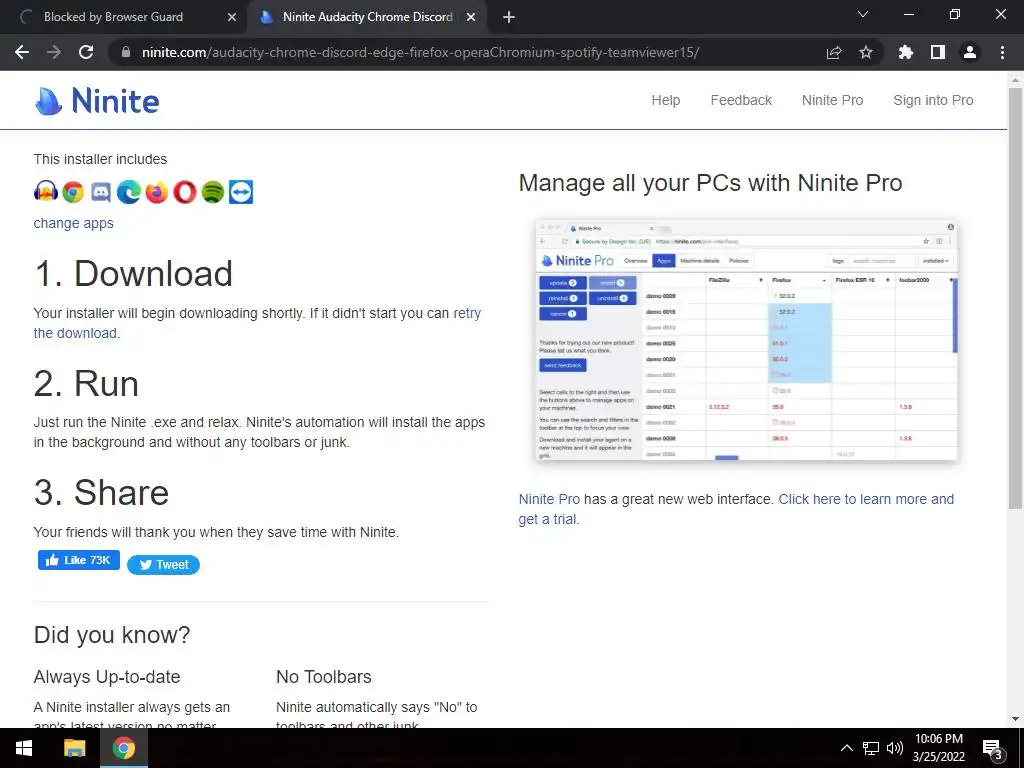Bookmark this page with the star icon

pyautogui.click(x=866, y=52)
